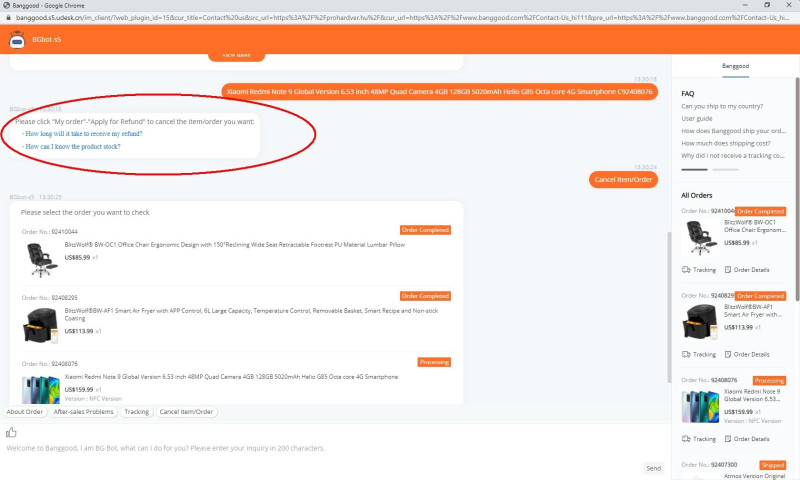Select the Banggood tab in the sidebar

[x=735, y=66]
